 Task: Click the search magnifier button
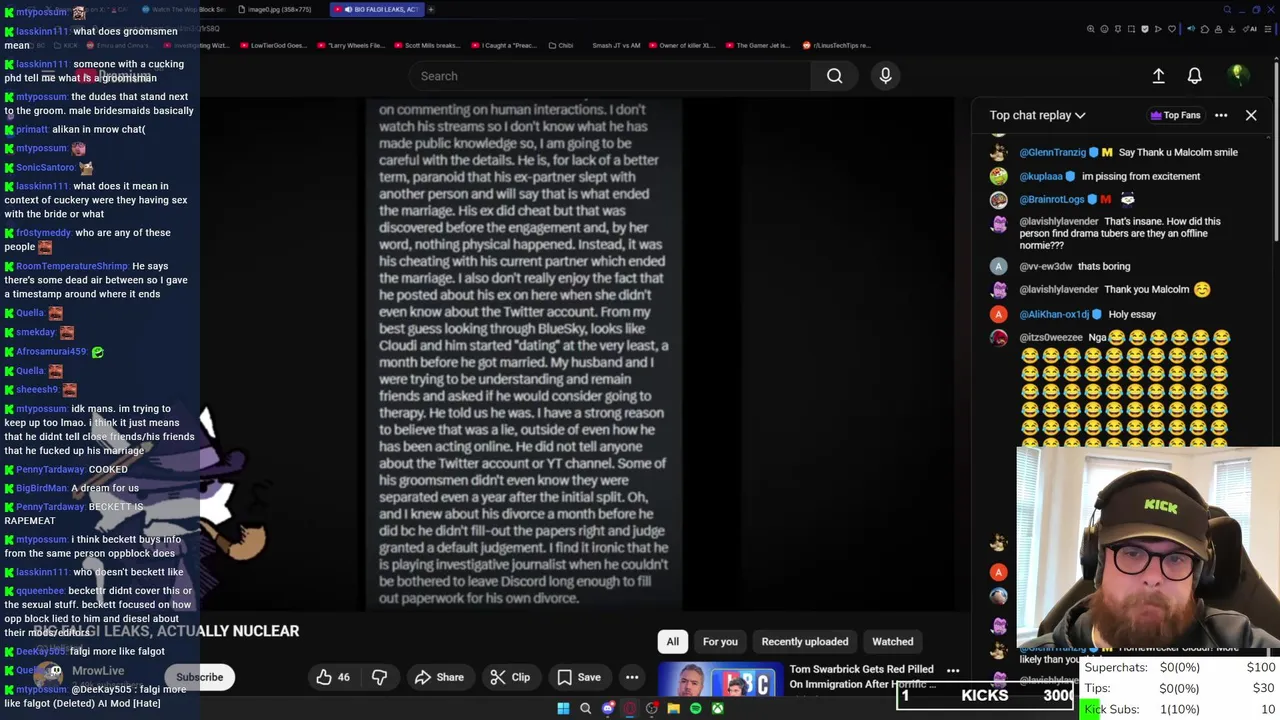click(x=834, y=76)
